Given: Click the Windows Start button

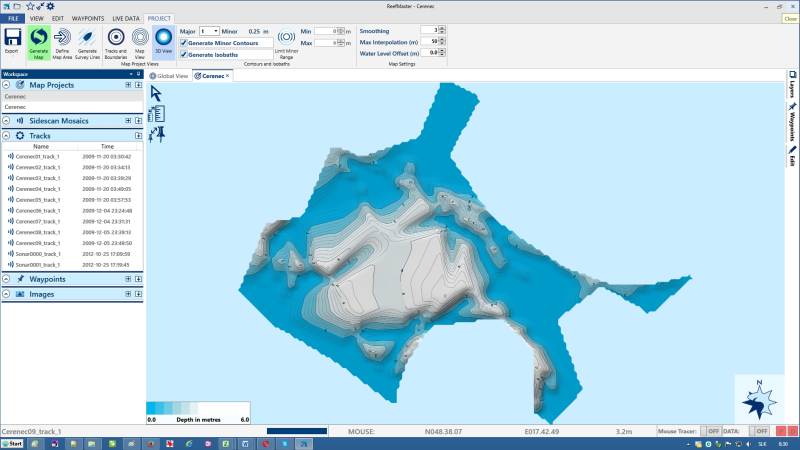Looking at the screenshot, I should click(13, 443).
